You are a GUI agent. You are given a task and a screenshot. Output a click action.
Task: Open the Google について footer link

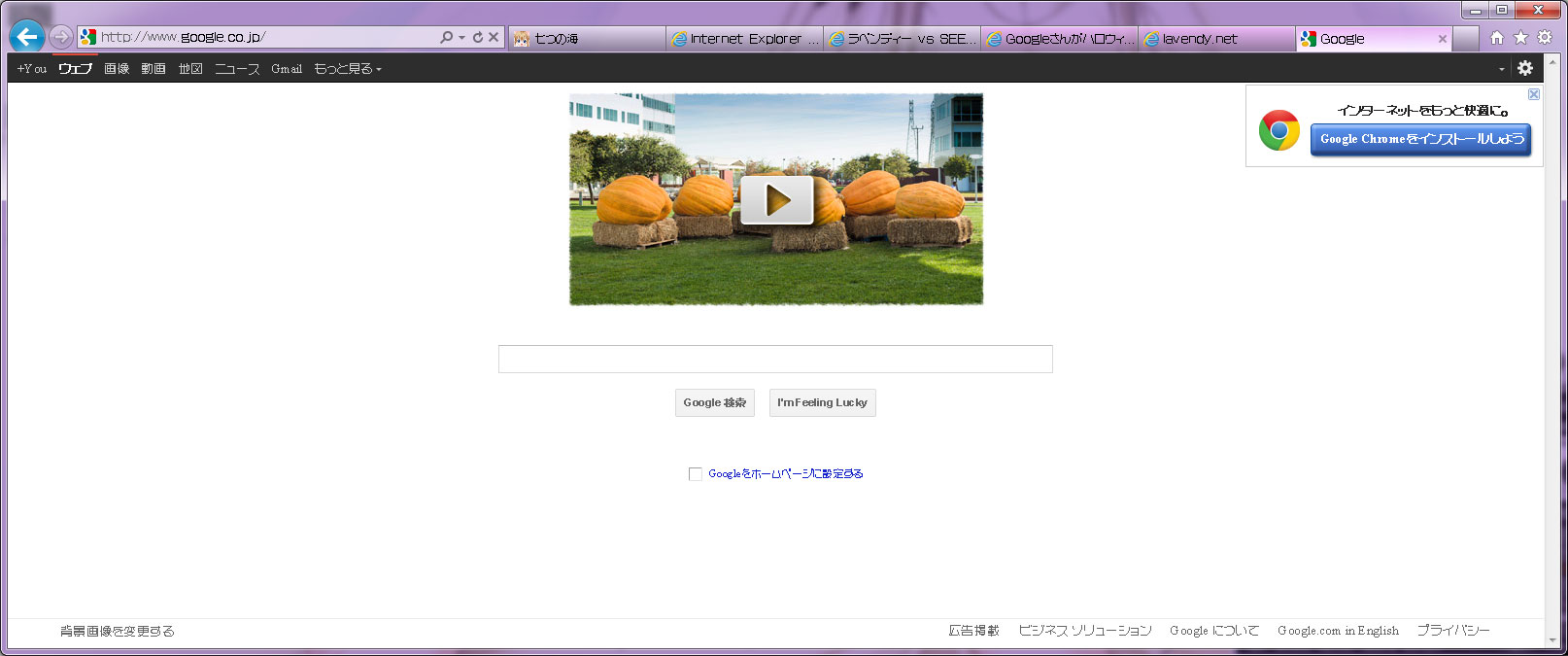[x=1214, y=631]
